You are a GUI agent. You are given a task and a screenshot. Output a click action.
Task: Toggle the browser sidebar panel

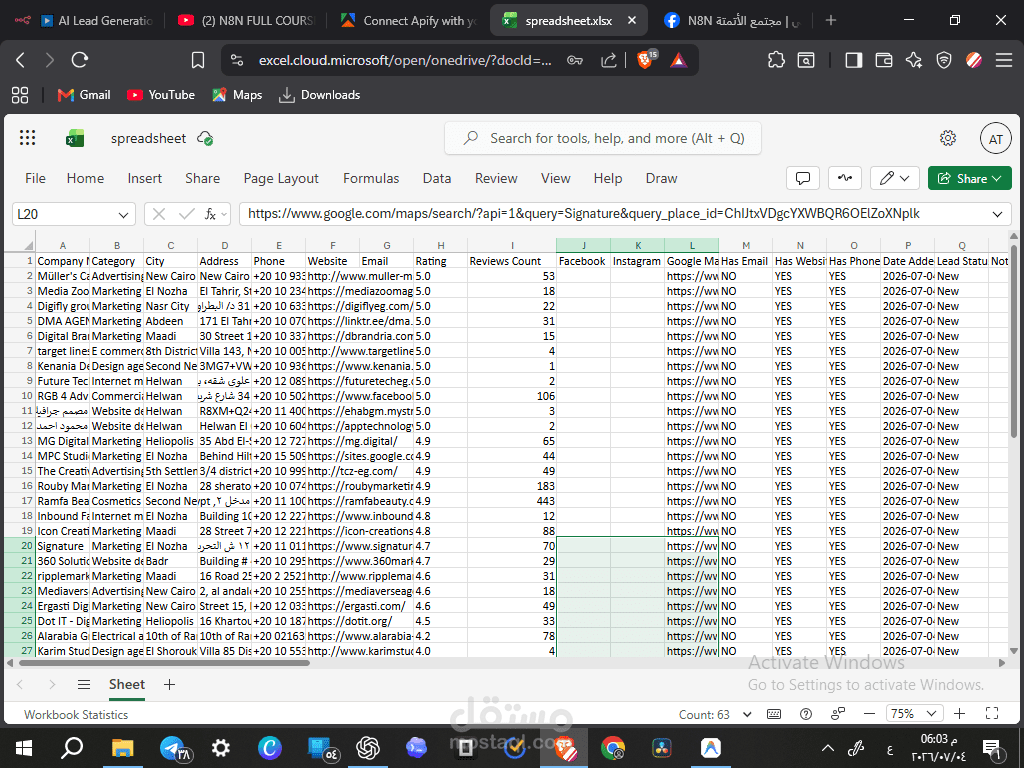point(853,60)
